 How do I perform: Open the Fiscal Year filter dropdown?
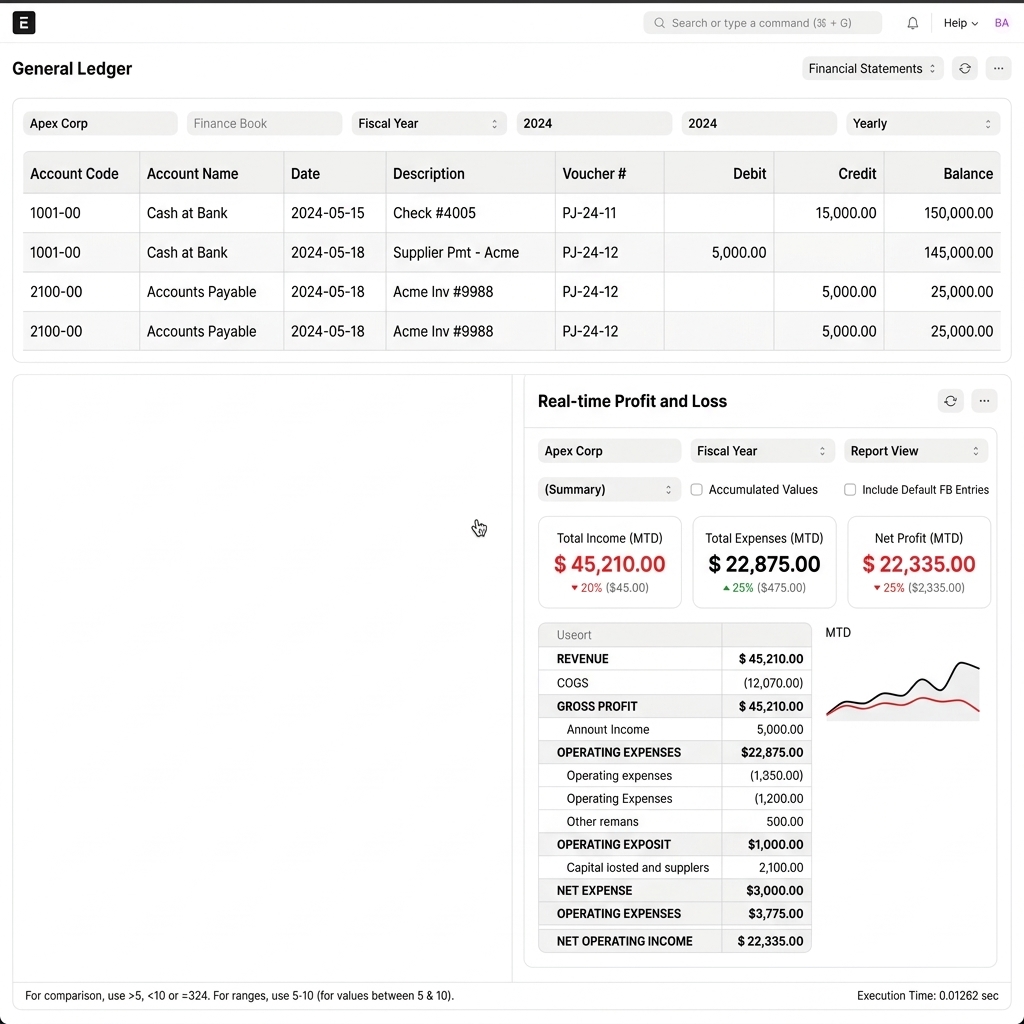429,123
